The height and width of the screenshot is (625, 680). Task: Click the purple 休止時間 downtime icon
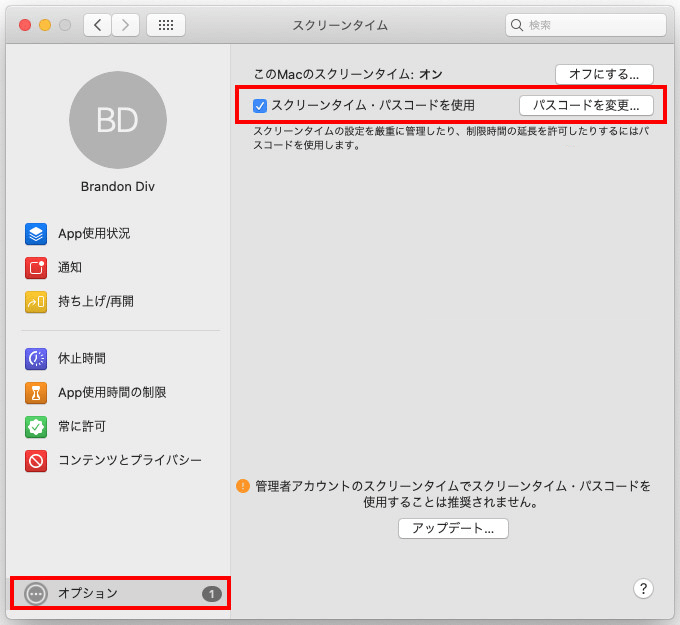point(36,359)
